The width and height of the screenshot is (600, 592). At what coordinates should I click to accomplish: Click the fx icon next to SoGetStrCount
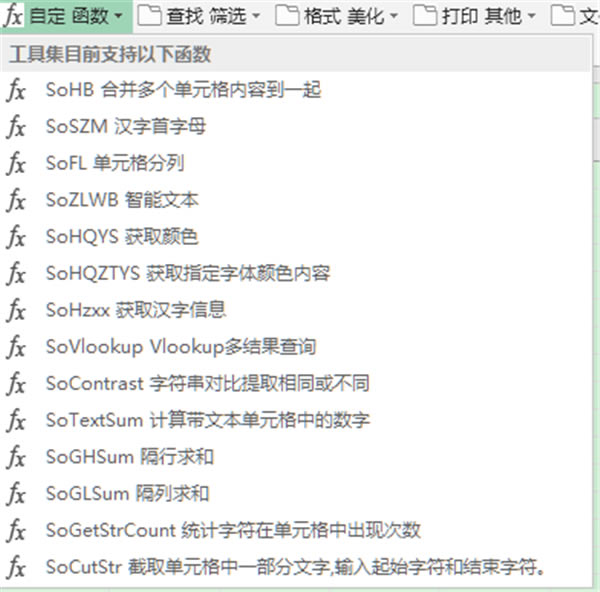[x=16, y=531]
